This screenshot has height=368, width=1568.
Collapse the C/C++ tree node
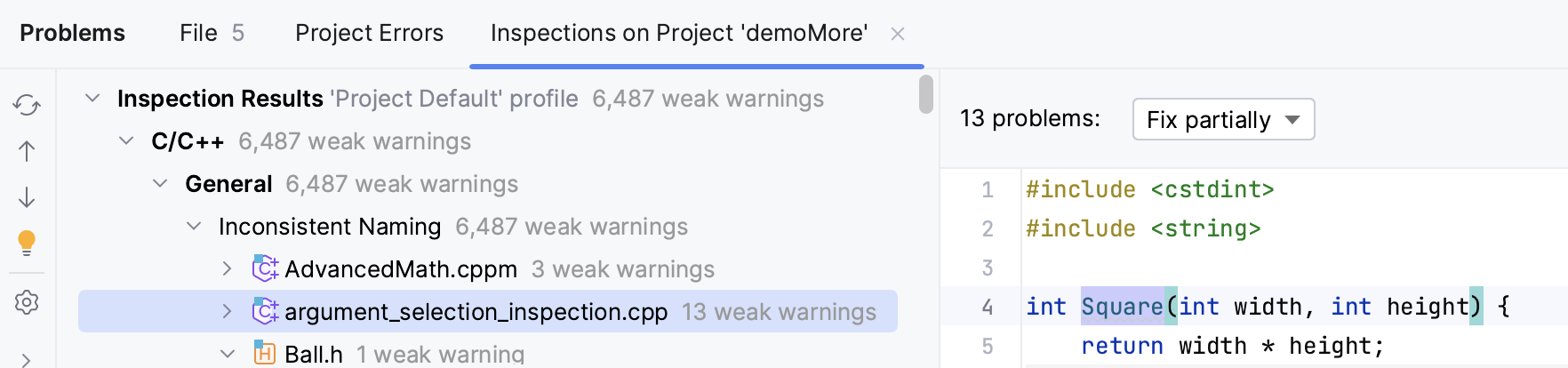[x=126, y=140]
